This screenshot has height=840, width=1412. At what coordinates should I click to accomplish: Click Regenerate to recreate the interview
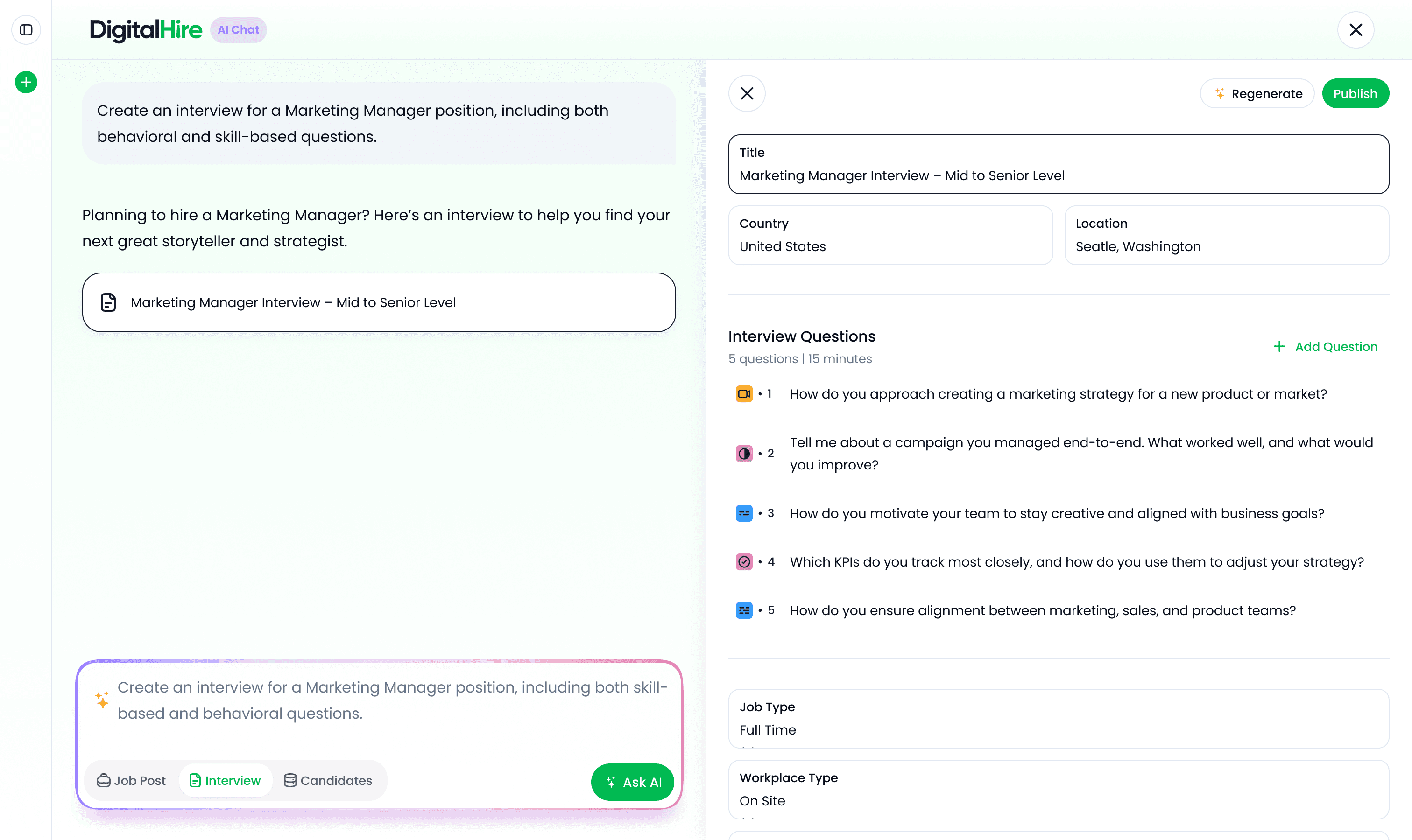(1257, 94)
